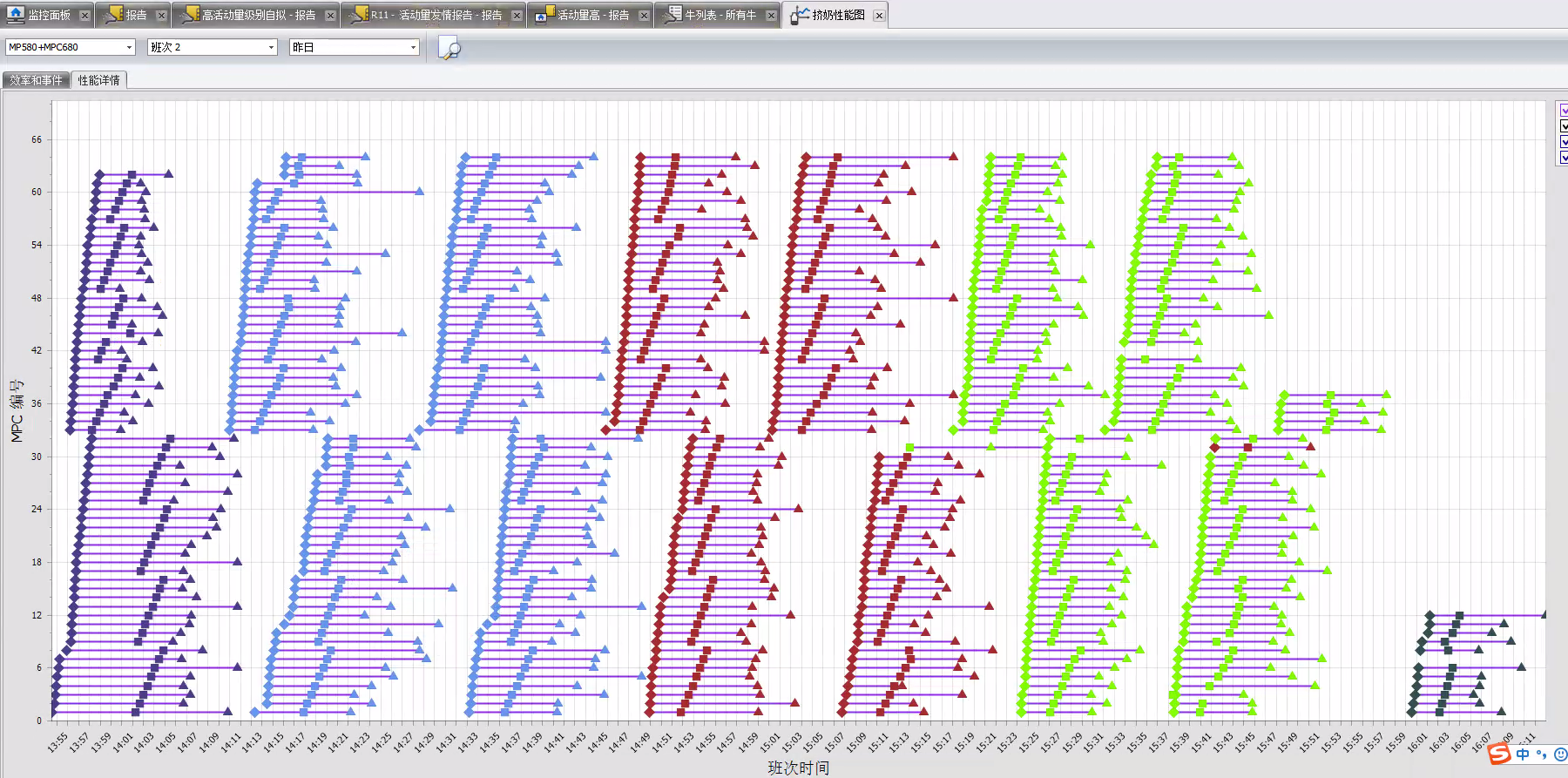Click the y-axis label 54
This screenshot has width=1568, height=778.
[x=37, y=245]
